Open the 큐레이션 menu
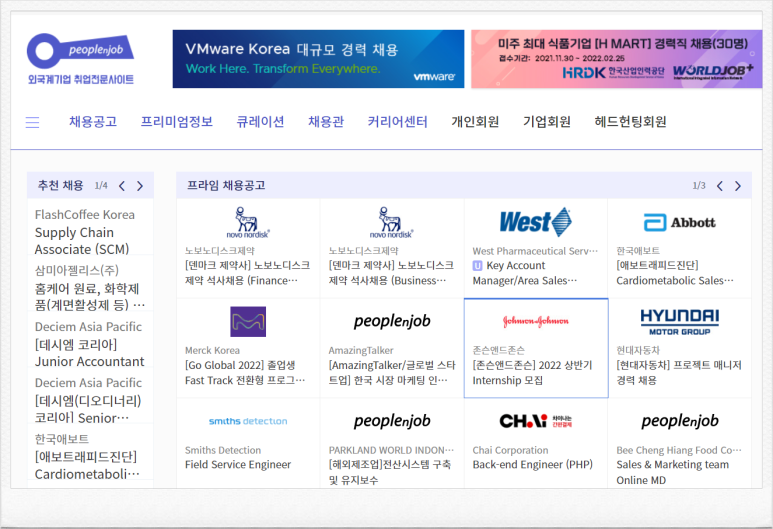Image resolution: width=773 pixels, height=529 pixels. coord(260,122)
